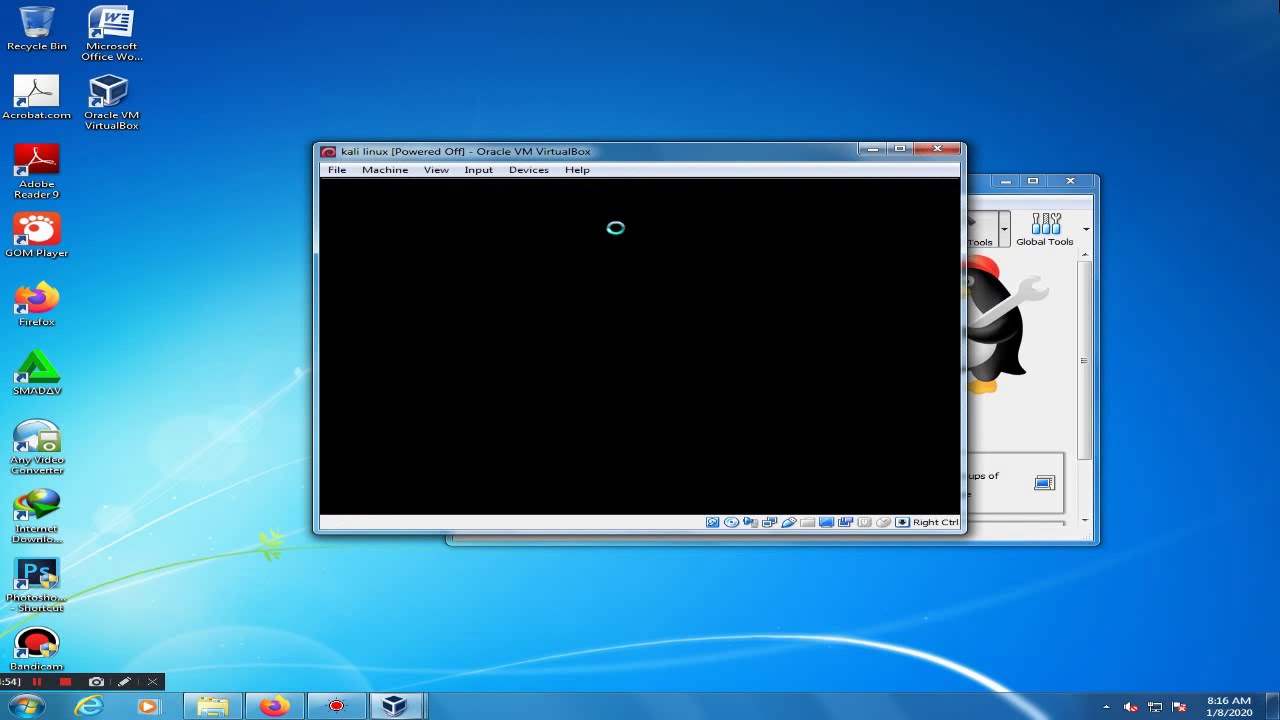Select the Acrobat.com desktop icon
This screenshot has height=720, width=1280.
37,98
